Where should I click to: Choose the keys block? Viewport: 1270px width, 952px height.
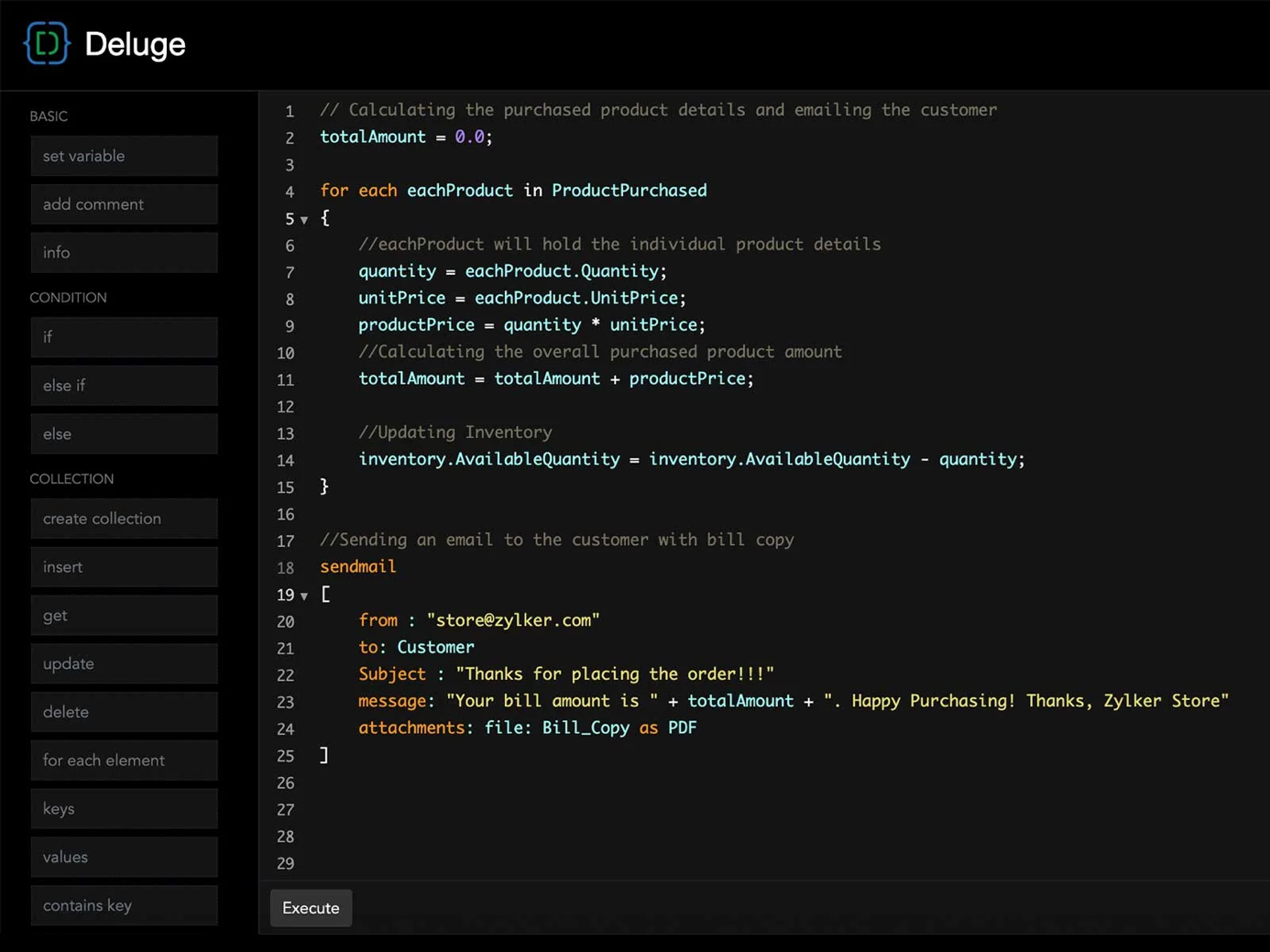click(x=124, y=809)
